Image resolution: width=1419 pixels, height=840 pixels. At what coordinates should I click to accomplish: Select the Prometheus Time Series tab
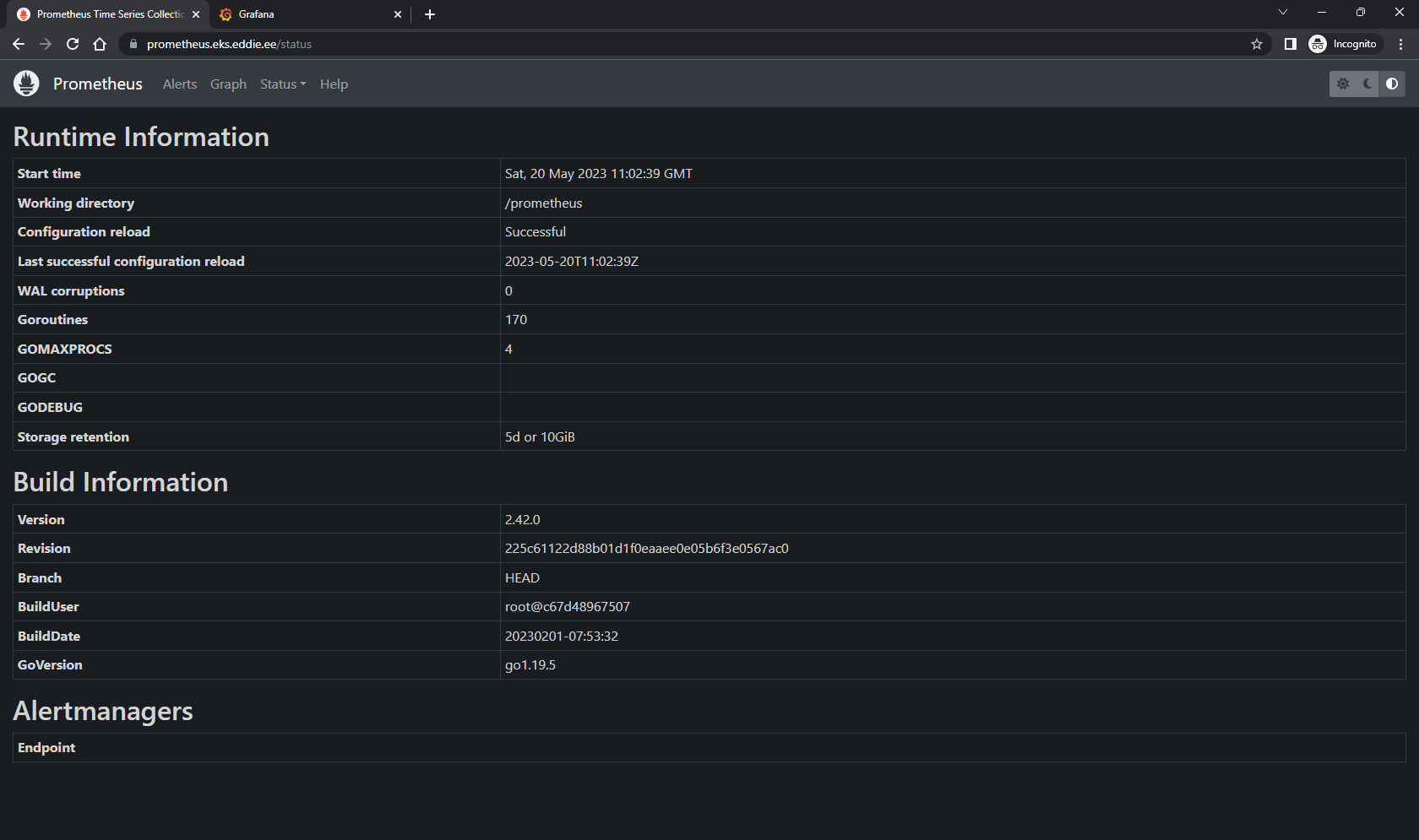tap(108, 14)
